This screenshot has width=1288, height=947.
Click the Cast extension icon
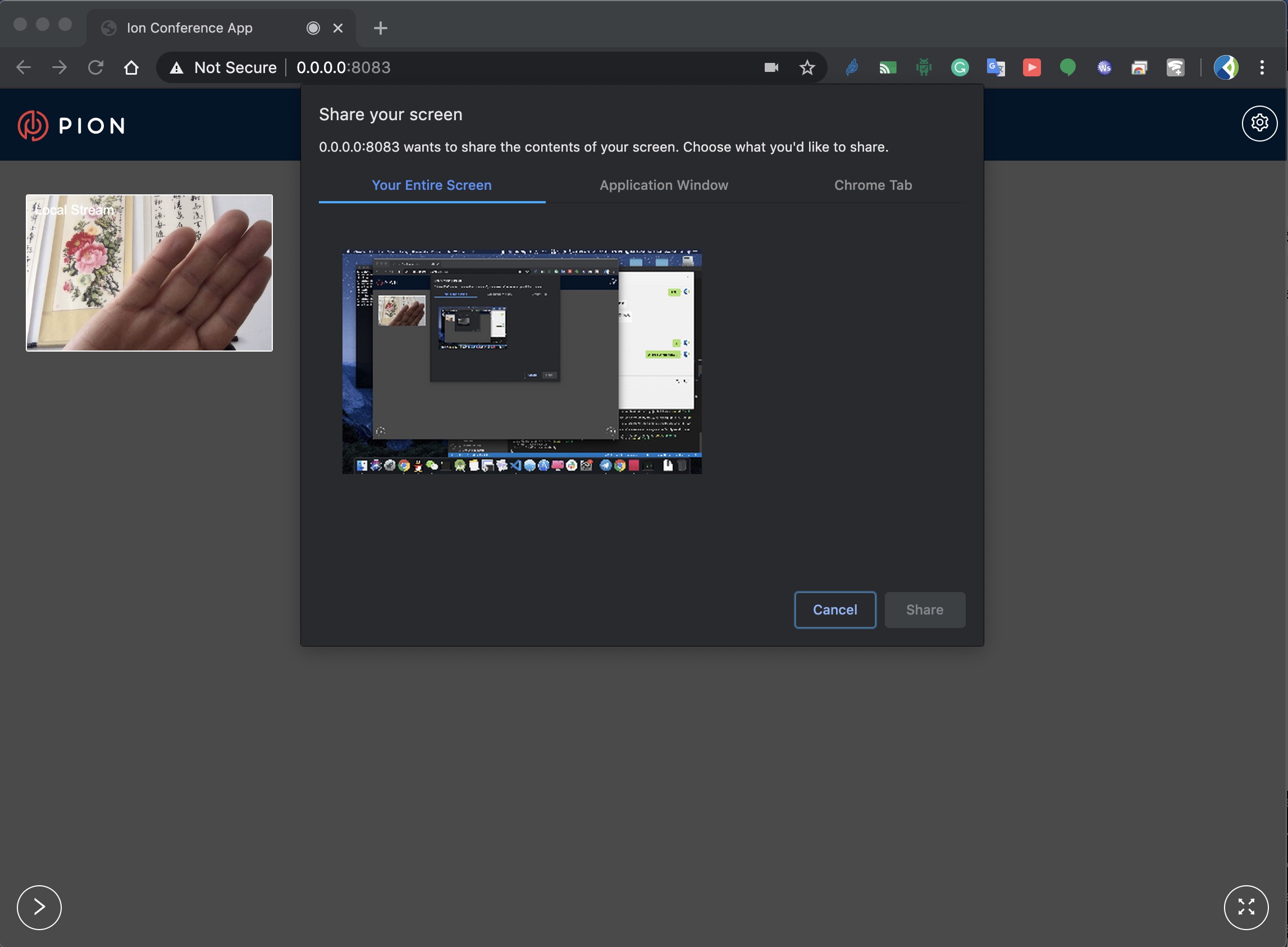(888, 67)
